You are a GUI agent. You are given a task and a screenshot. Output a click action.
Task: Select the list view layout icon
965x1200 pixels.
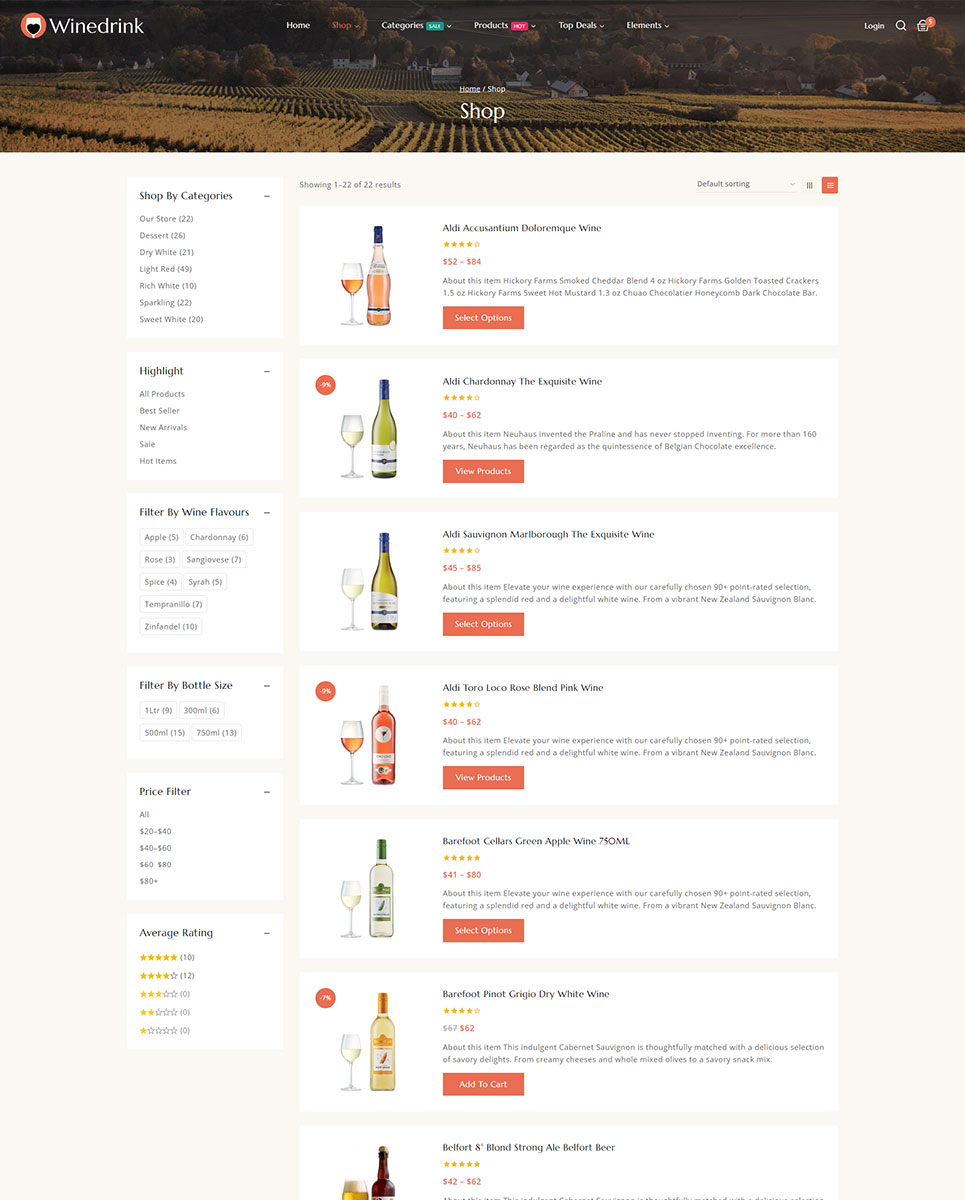(830, 185)
